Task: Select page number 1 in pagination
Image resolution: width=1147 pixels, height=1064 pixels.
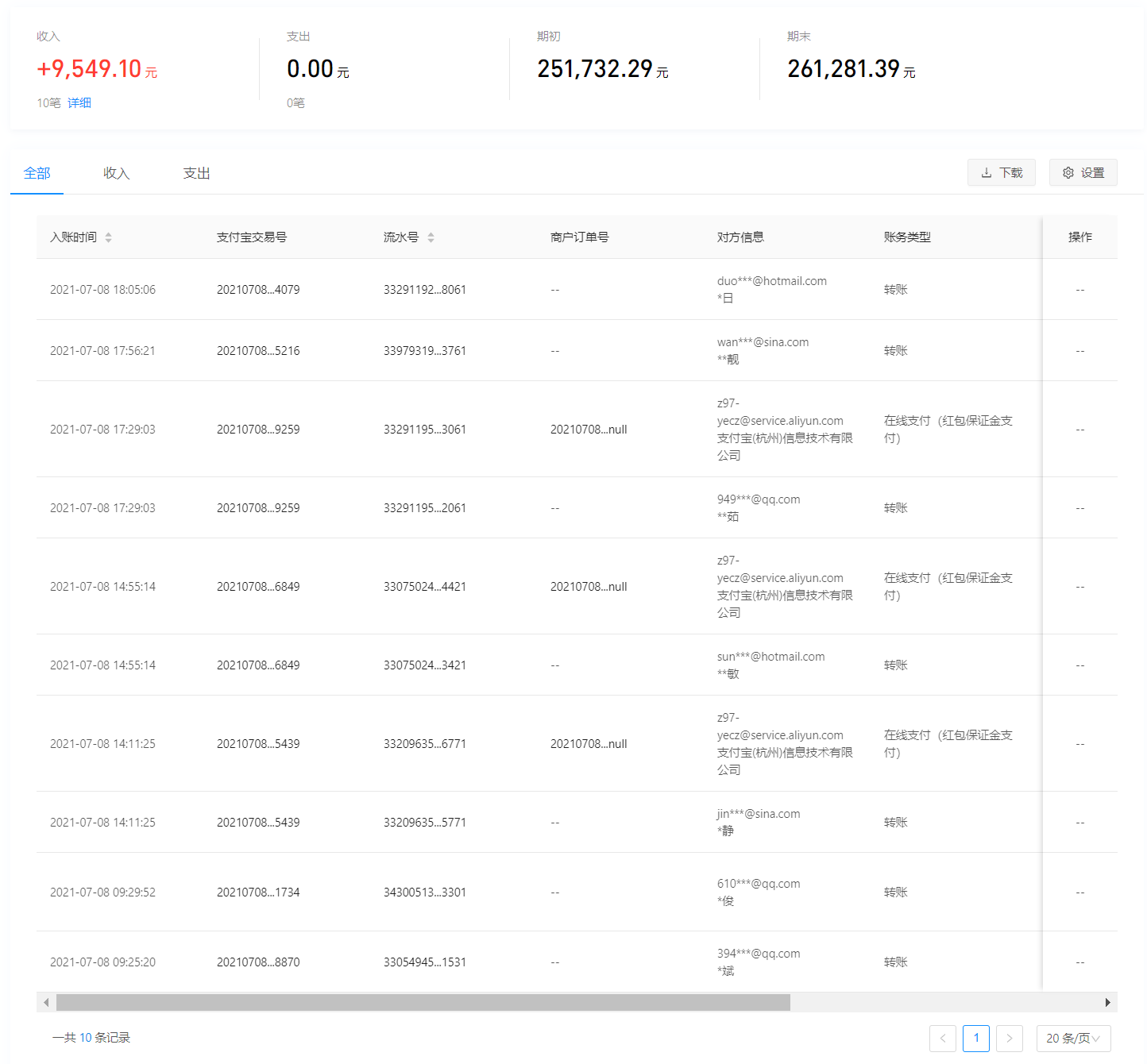Action: point(976,1038)
